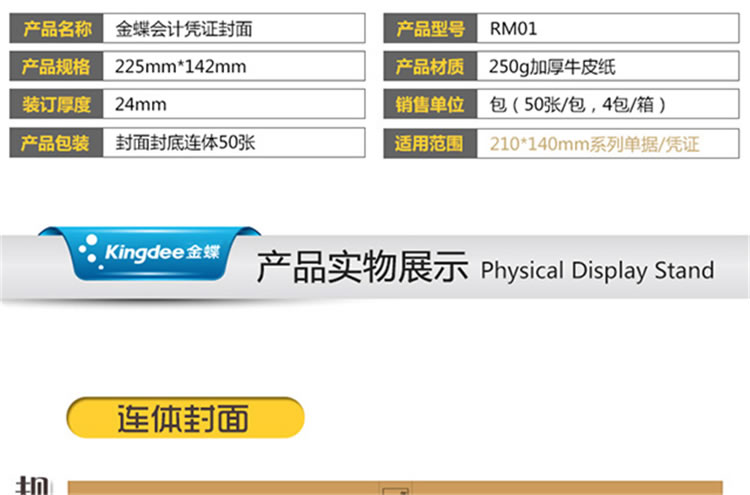Select the value 24mm
This screenshot has height=495, width=750.
pyautogui.click(x=141, y=104)
